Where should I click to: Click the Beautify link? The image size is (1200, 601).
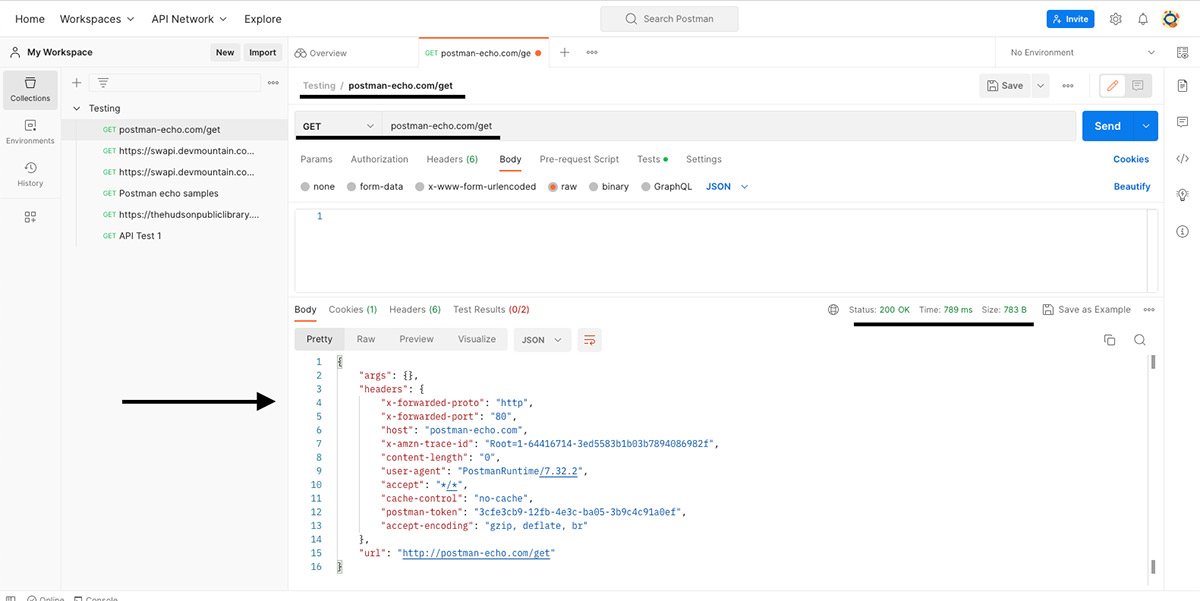[x=1132, y=187]
